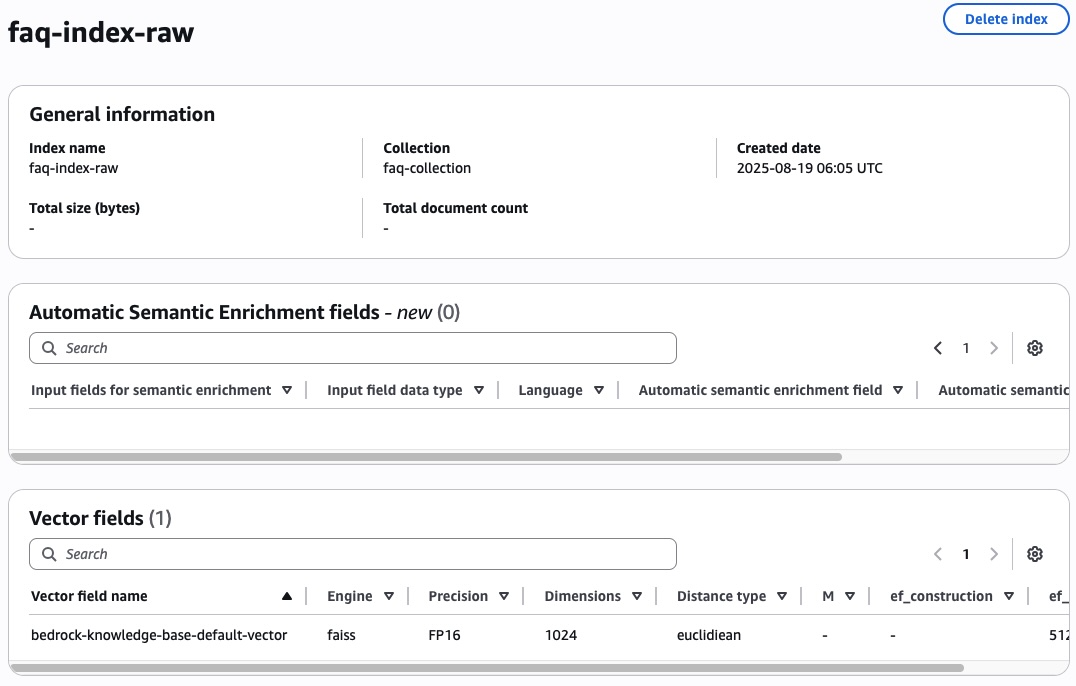The height and width of the screenshot is (686, 1076).
Task: Sort by Distance type column
Action: (x=782, y=596)
